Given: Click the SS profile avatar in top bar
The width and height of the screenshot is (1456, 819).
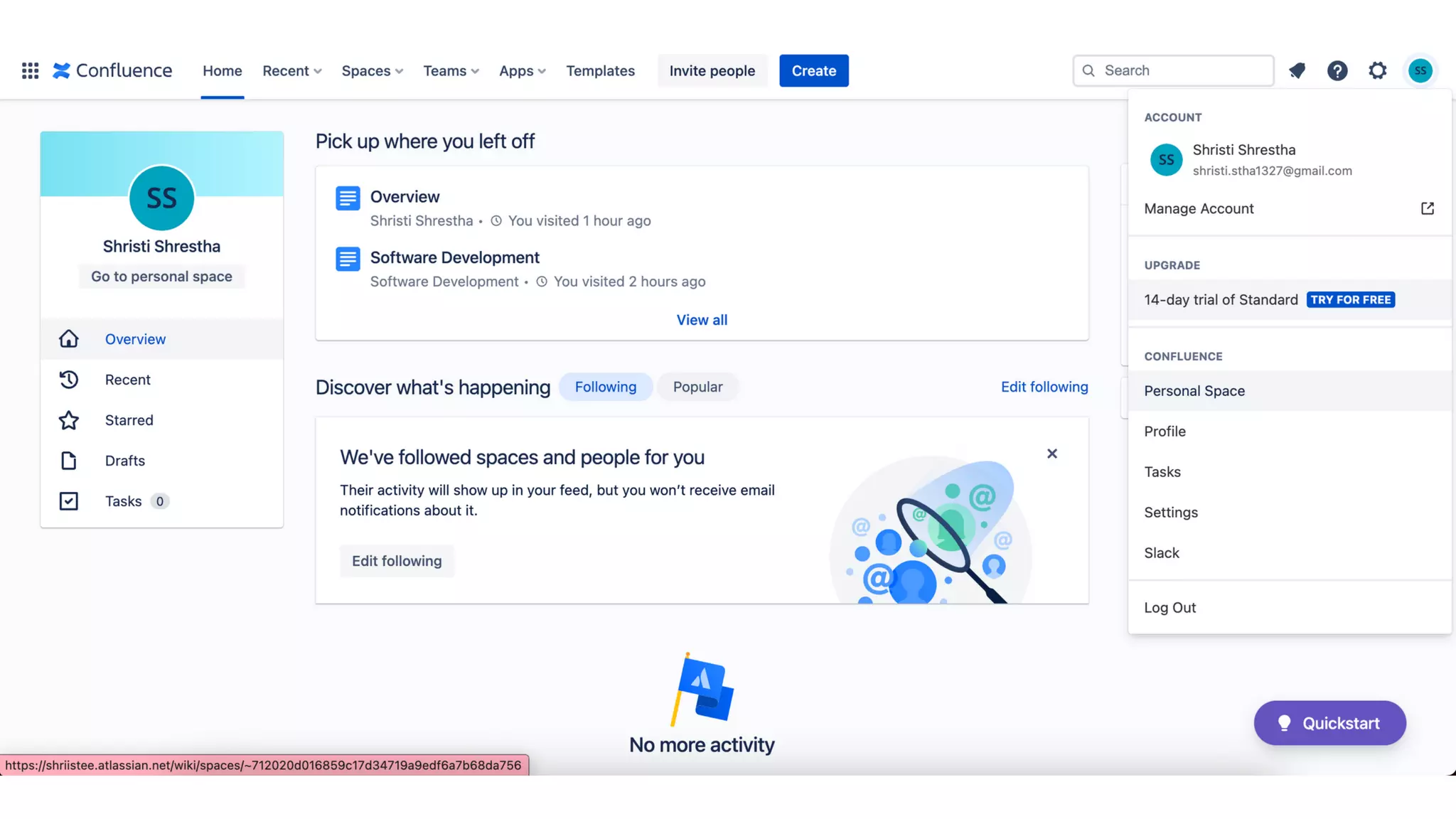Looking at the screenshot, I should tap(1420, 70).
